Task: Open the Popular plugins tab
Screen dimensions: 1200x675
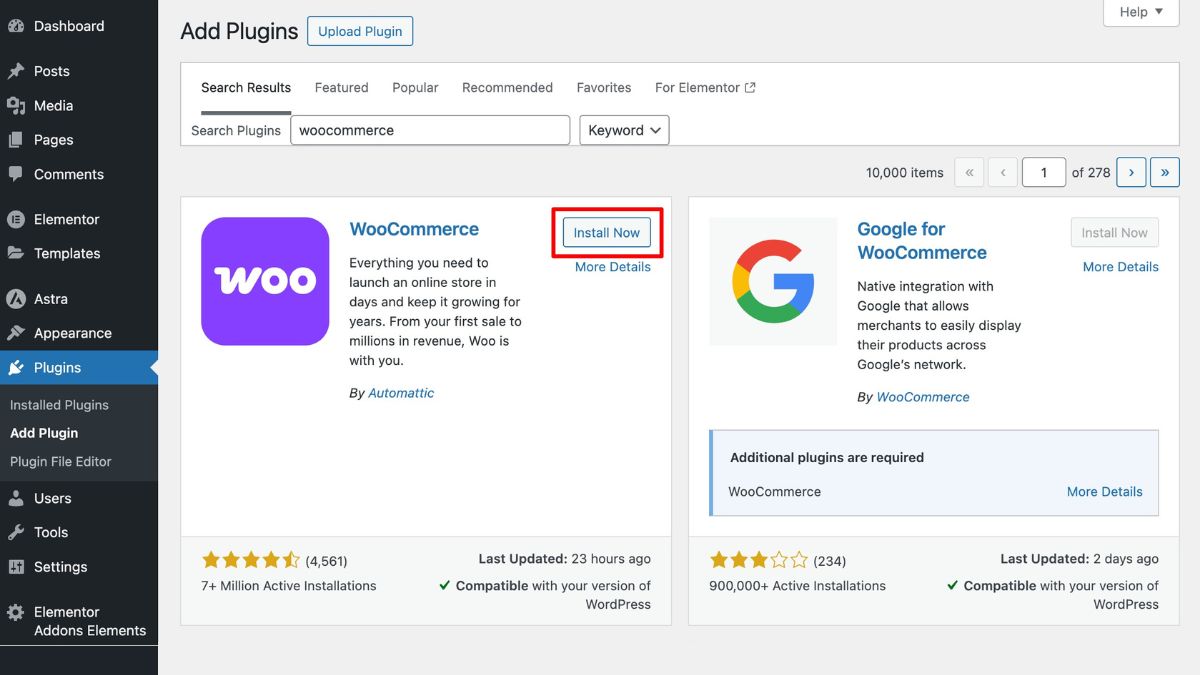Action: pyautogui.click(x=415, y=88)
